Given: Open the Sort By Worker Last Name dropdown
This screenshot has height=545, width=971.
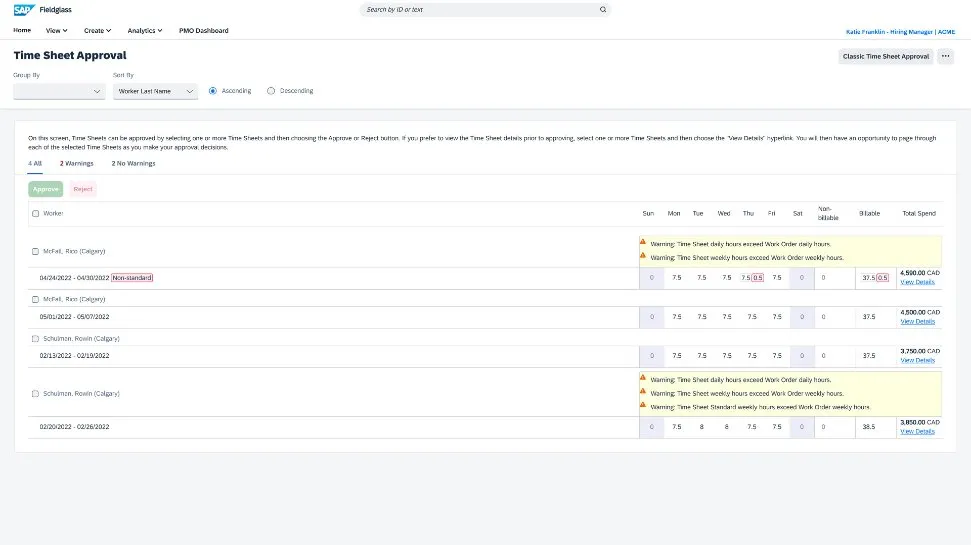Looking at the screenshot, I should pos(155,91).
